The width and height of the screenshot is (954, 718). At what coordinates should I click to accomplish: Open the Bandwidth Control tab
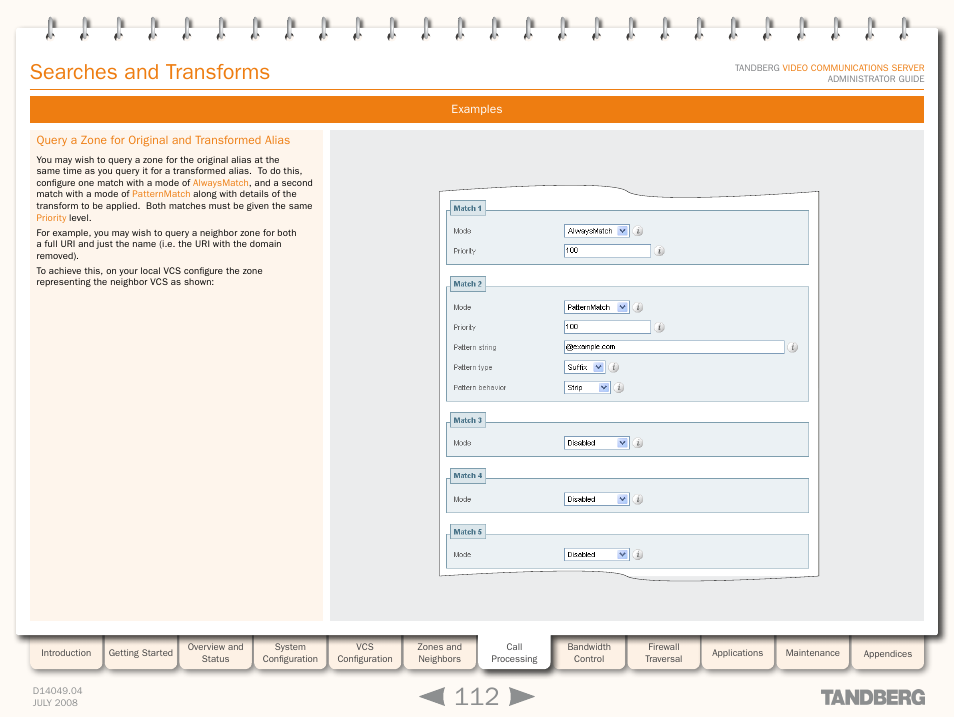pyautogui.click(x=589, y=653)
